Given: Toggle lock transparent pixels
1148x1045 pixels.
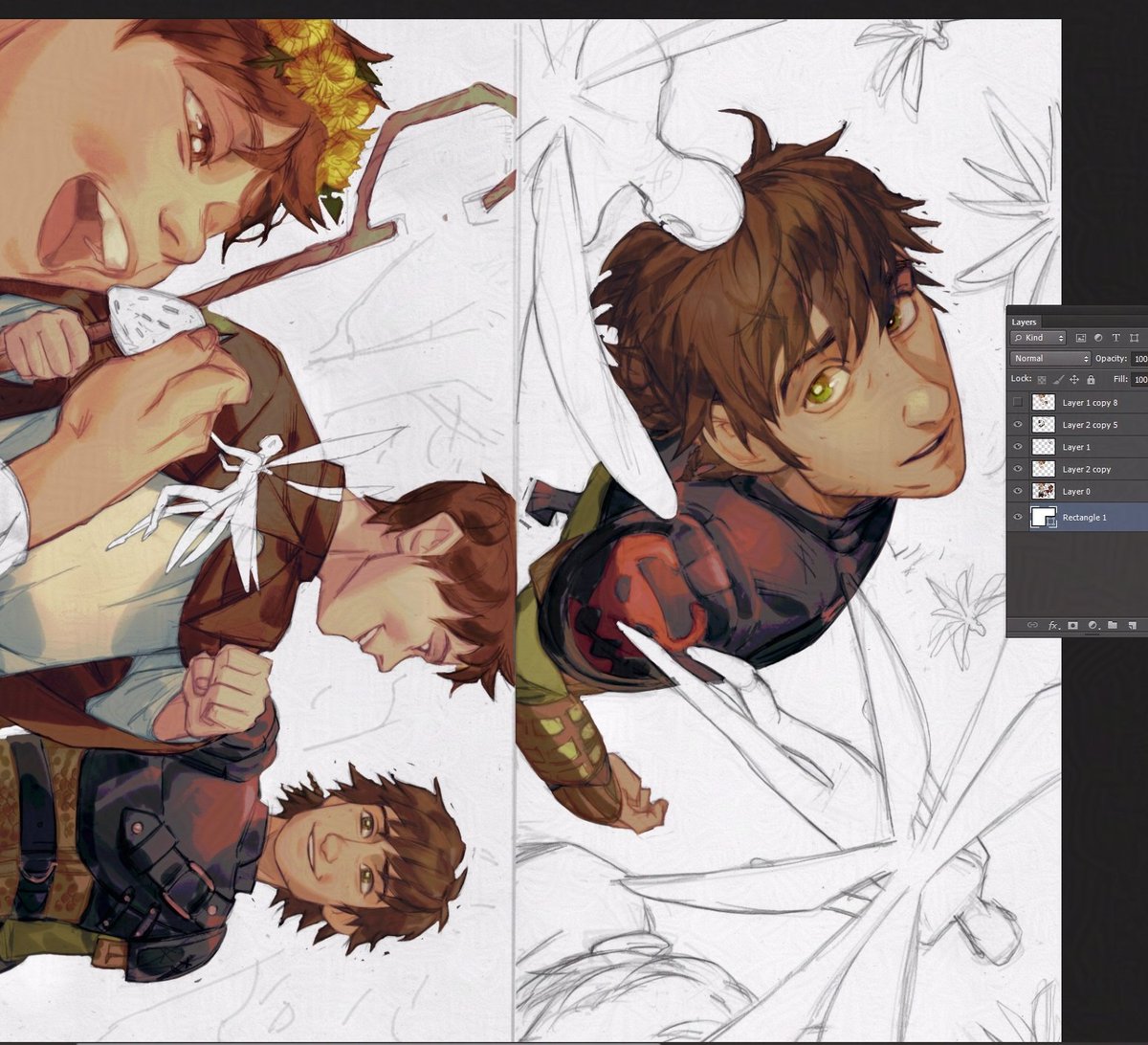Looking at the screenshot, I should pyautogui.click(x=1042, y=379).
